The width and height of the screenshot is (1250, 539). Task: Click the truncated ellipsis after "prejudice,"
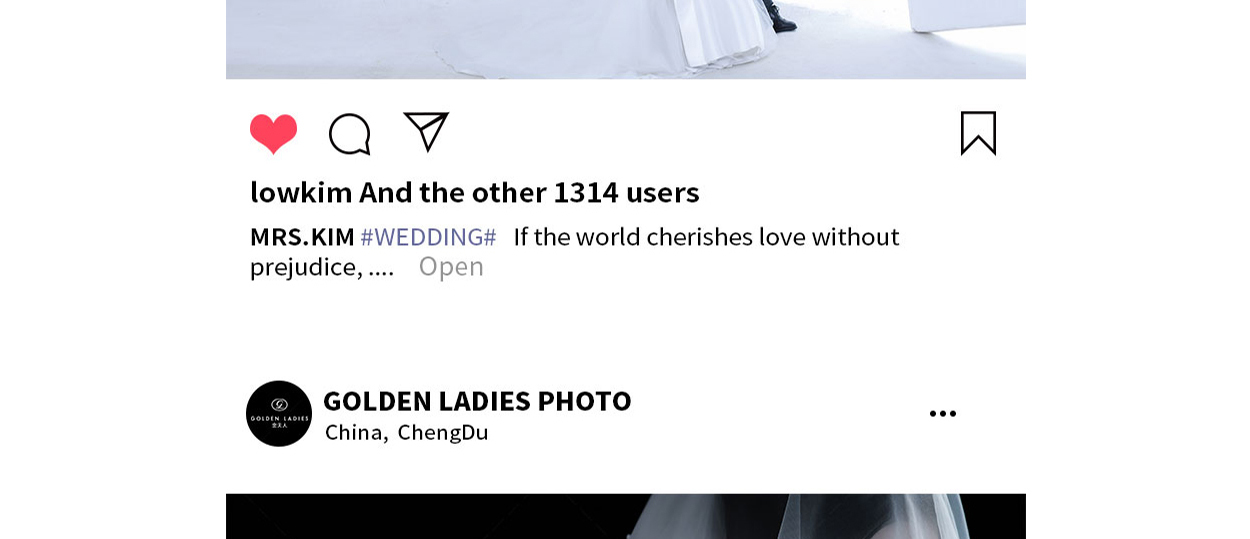381,268
